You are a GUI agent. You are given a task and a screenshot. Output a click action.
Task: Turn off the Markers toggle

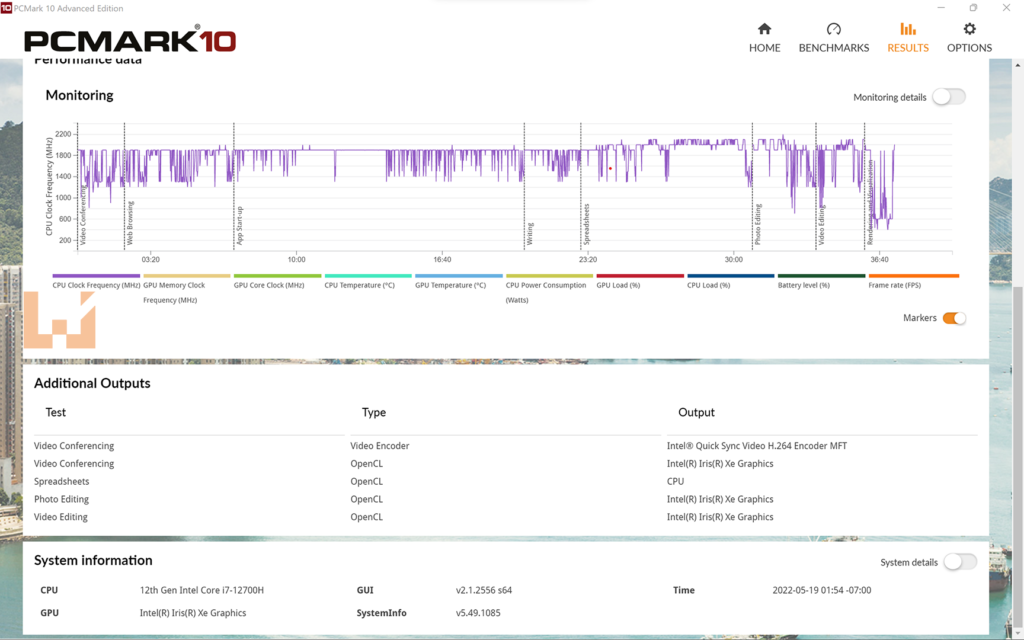(x=954, y=318)
